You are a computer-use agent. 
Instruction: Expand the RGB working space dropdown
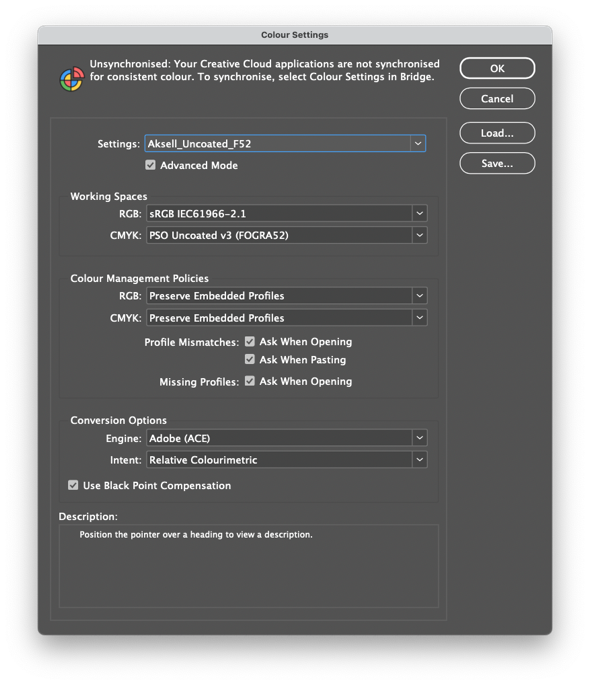coord(420,214)
